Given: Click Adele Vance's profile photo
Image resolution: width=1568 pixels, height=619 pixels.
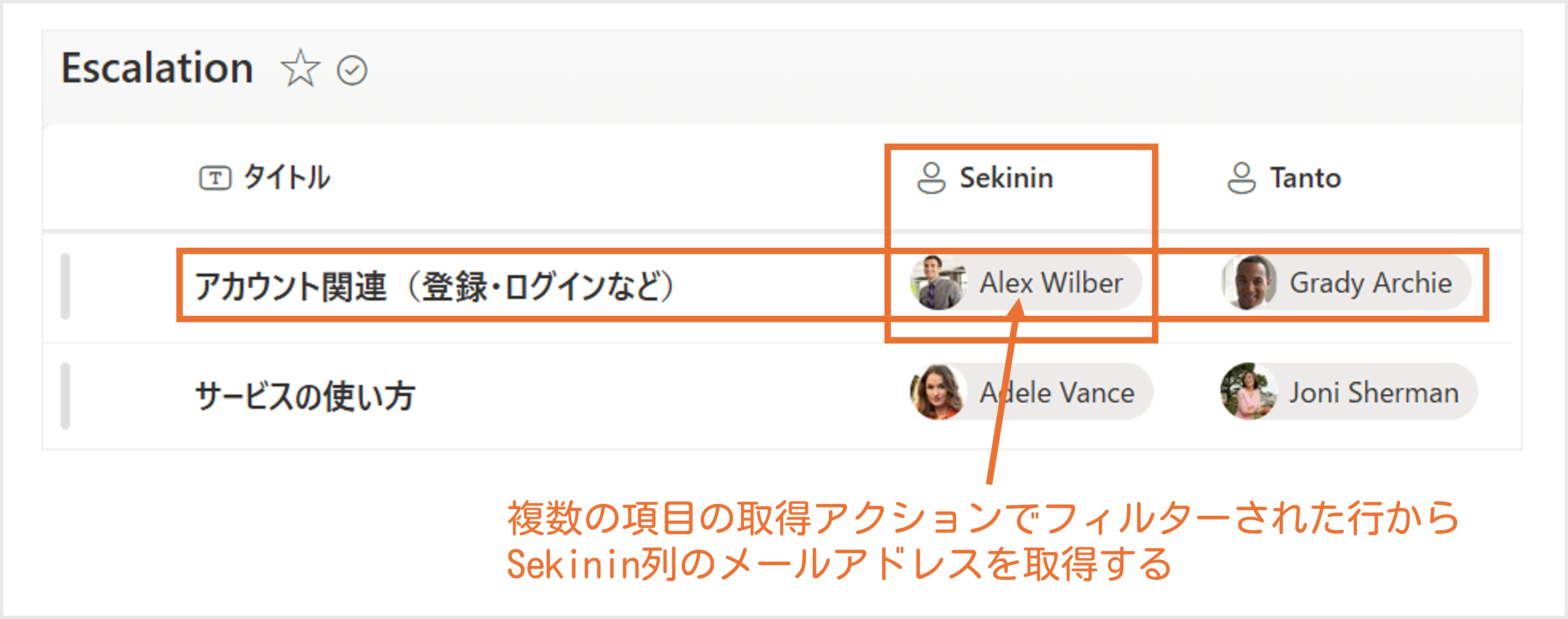Looking at the screenshot, I should pos(937,393).
